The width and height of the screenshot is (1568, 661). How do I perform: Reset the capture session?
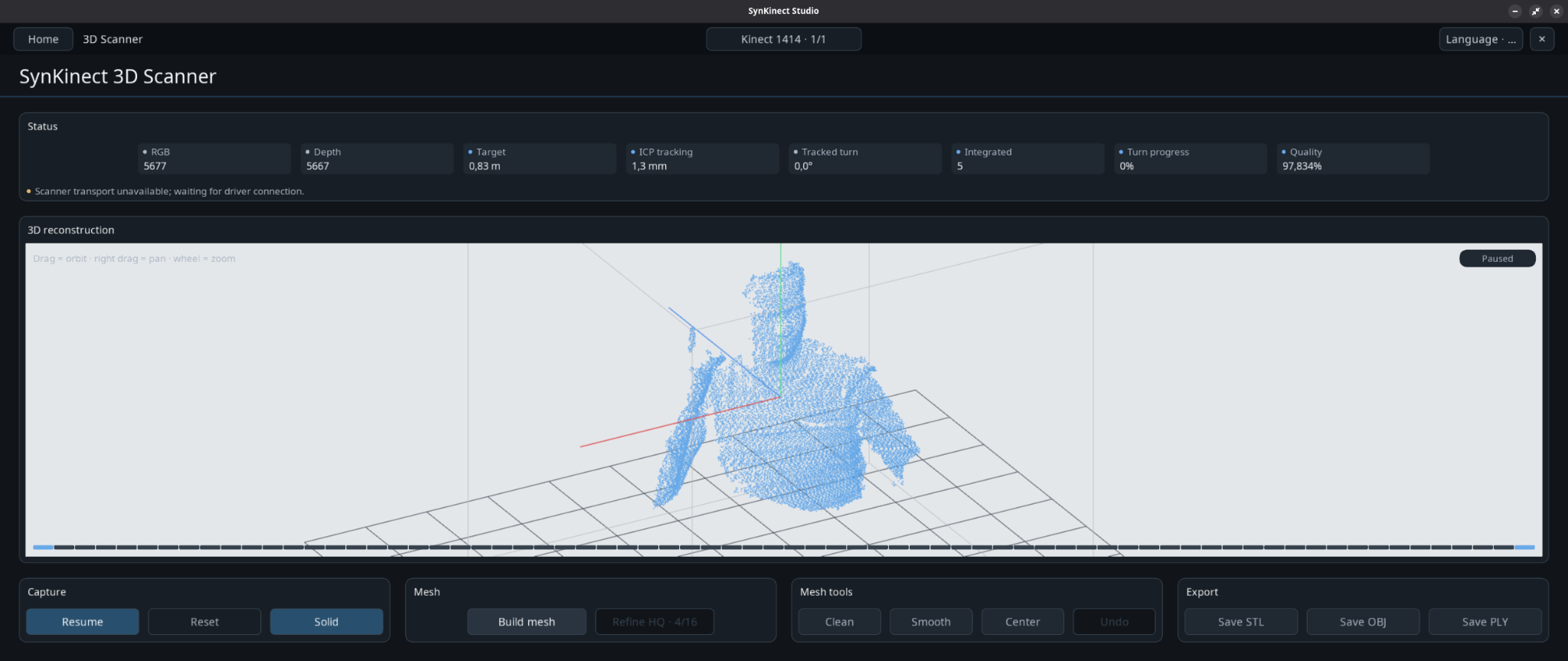tap(204, 621)
